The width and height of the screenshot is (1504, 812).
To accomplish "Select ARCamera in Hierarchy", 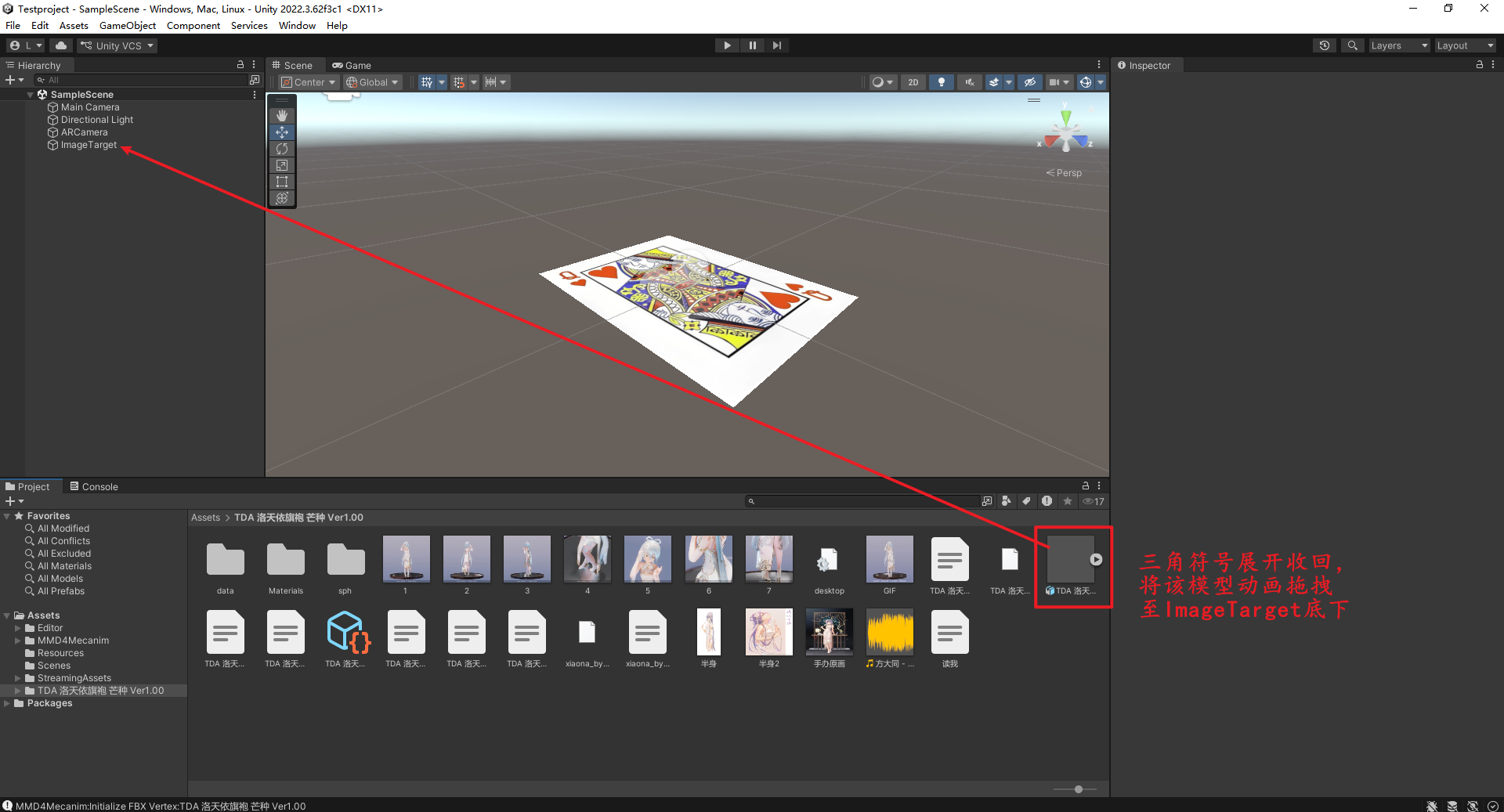I will click(84, 132).
